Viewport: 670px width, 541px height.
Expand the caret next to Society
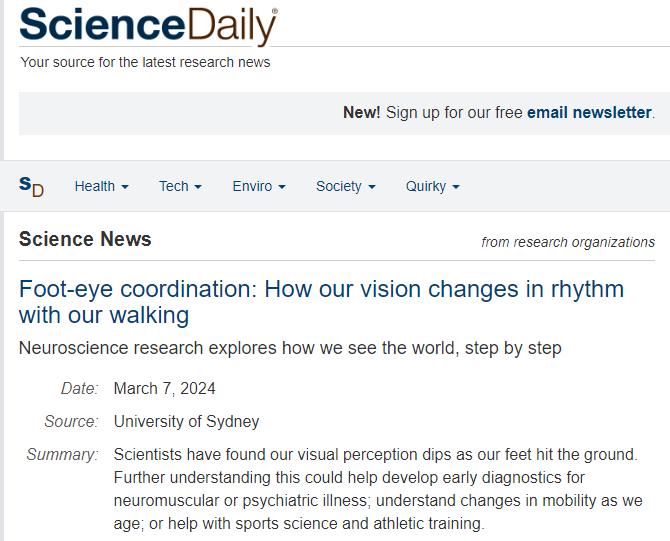(372, 187)
